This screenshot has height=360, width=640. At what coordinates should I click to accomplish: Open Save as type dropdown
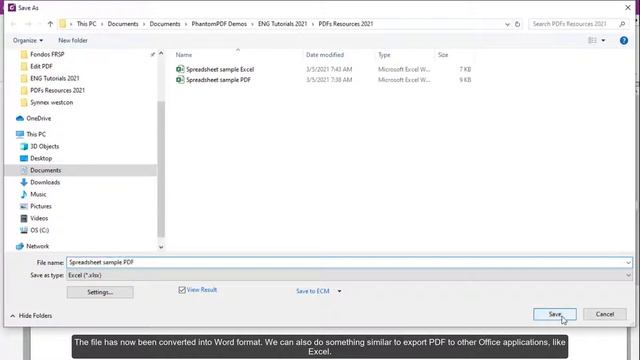pos(349,276)
